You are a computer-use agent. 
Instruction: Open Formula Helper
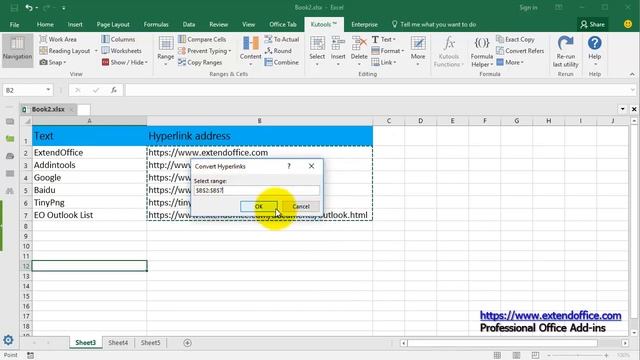tap(482, 52)
